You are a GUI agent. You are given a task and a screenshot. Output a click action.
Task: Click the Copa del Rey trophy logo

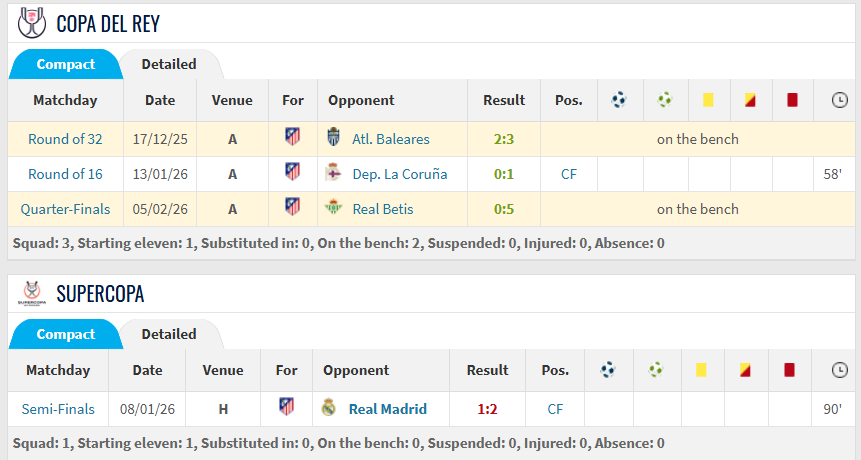point(32,22)
